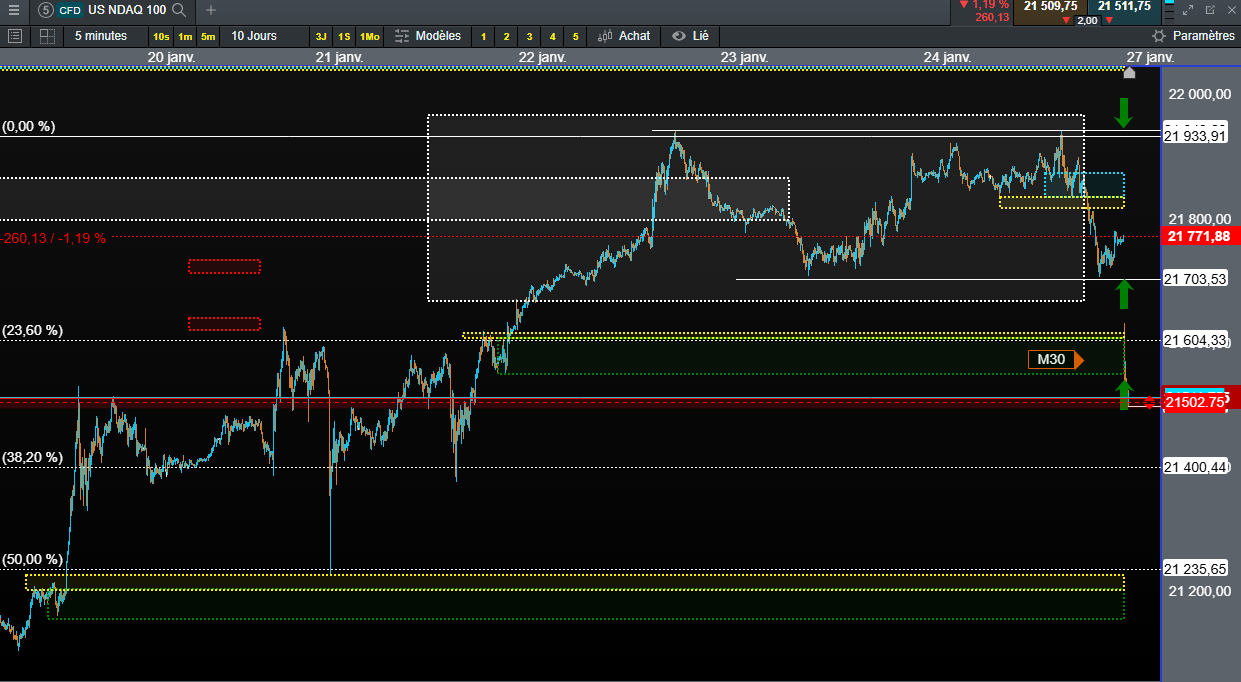Open the list view icon in toolbar

[15, 36]
